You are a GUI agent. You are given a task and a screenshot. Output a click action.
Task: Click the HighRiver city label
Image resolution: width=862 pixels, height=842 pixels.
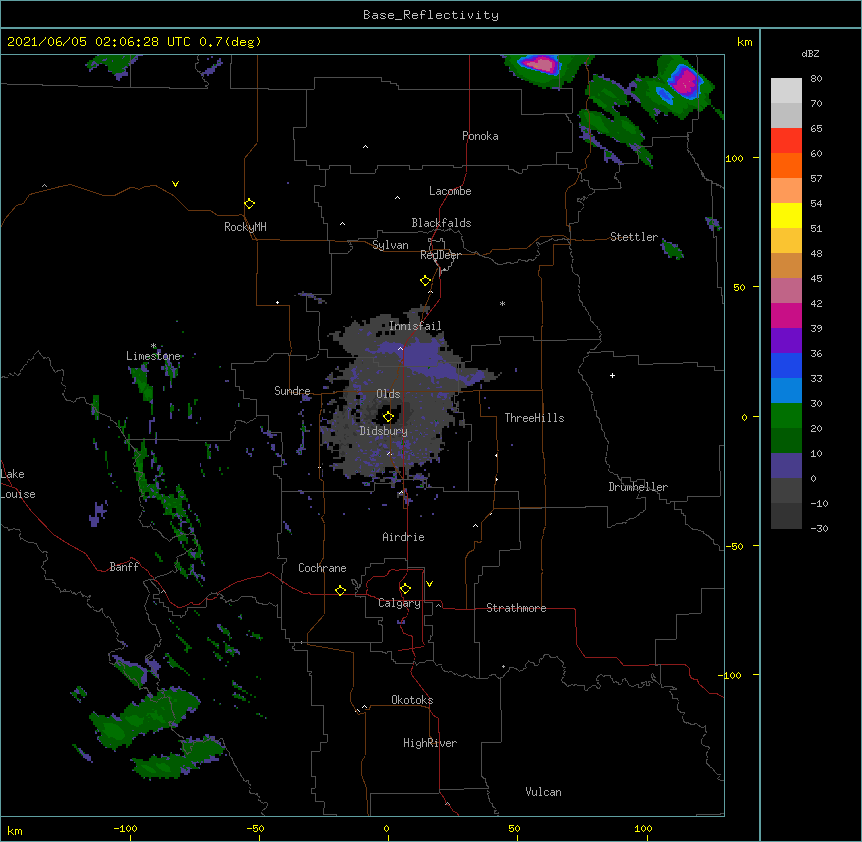pyautogui.click(x=430, y=743)
